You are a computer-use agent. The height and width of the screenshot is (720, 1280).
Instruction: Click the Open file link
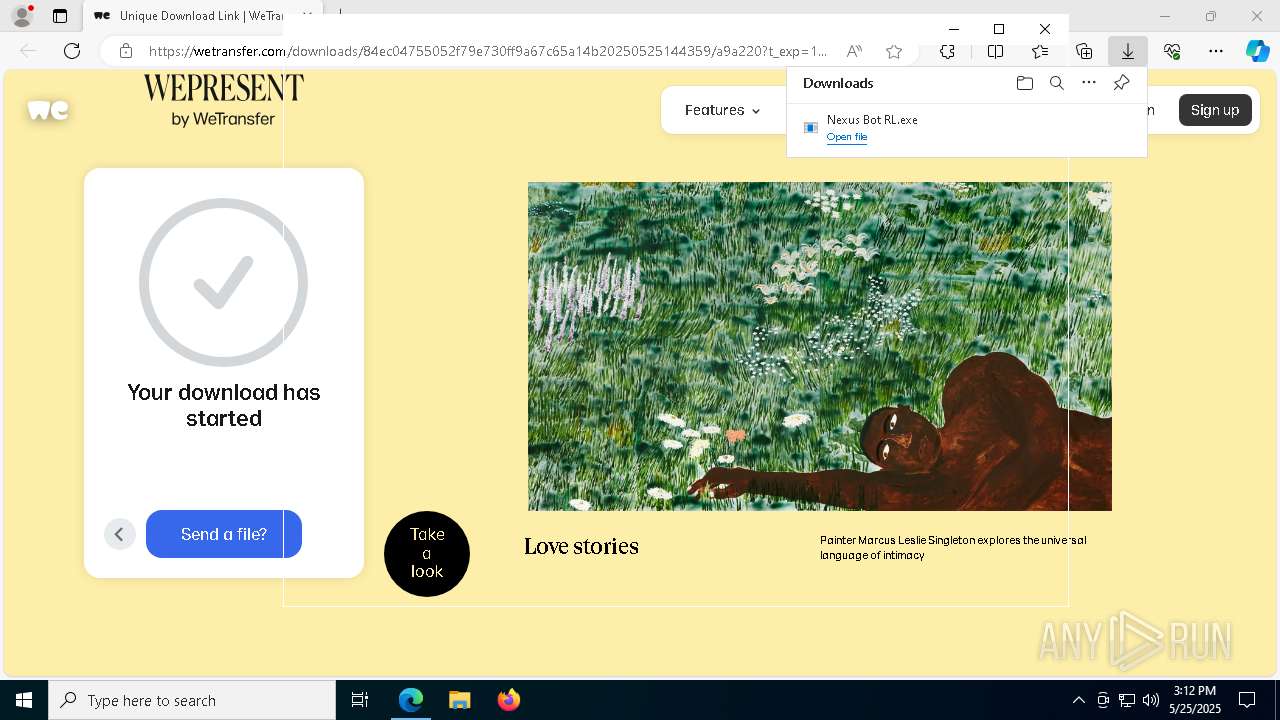847,137
